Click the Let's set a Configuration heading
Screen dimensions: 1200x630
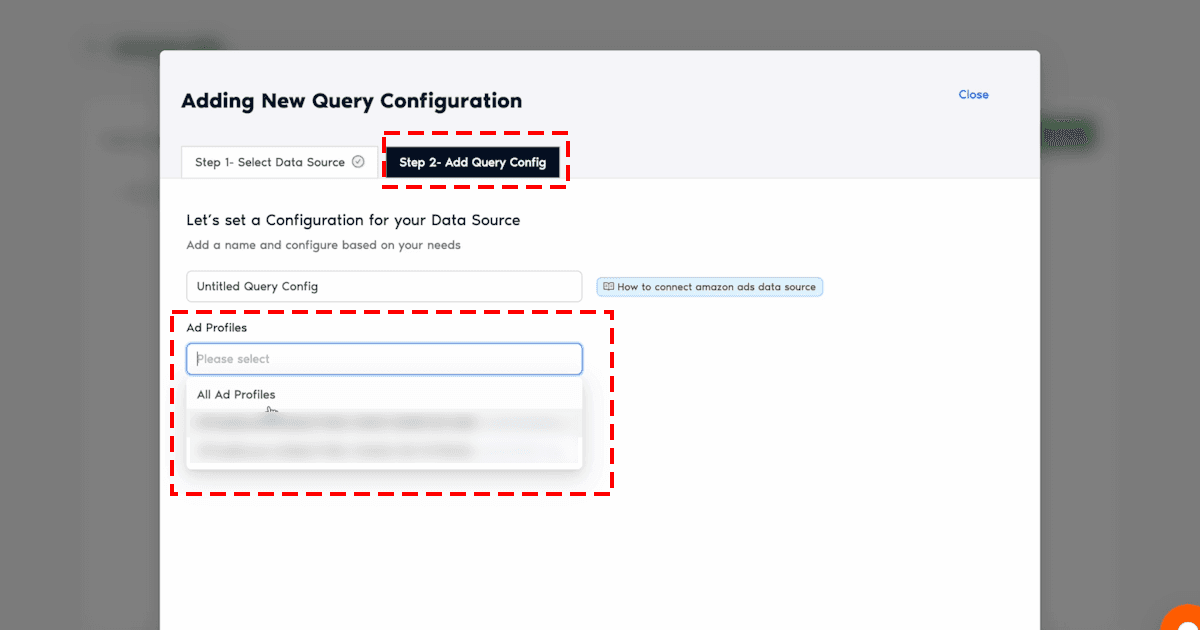[353, 220]
